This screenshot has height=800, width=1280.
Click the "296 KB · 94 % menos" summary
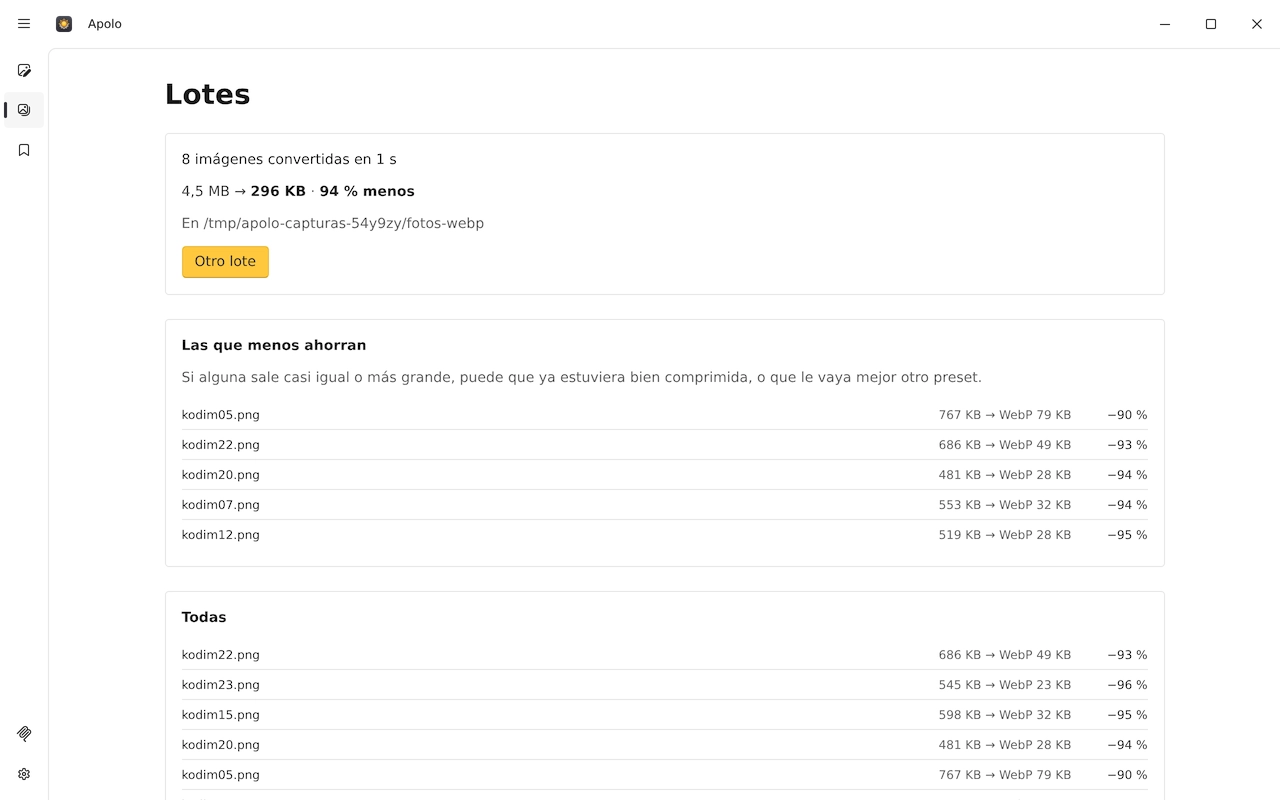coord(332,191)
